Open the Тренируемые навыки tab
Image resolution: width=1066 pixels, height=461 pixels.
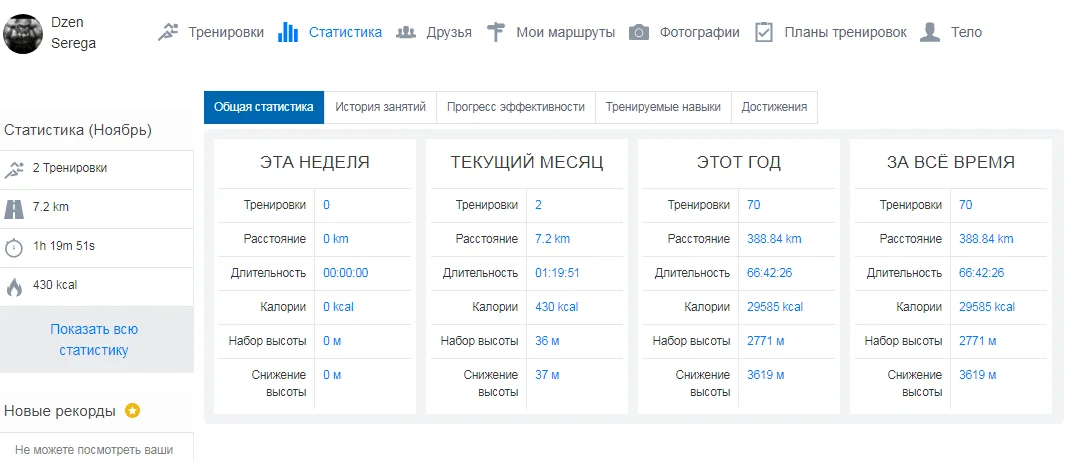click(664, 107)
